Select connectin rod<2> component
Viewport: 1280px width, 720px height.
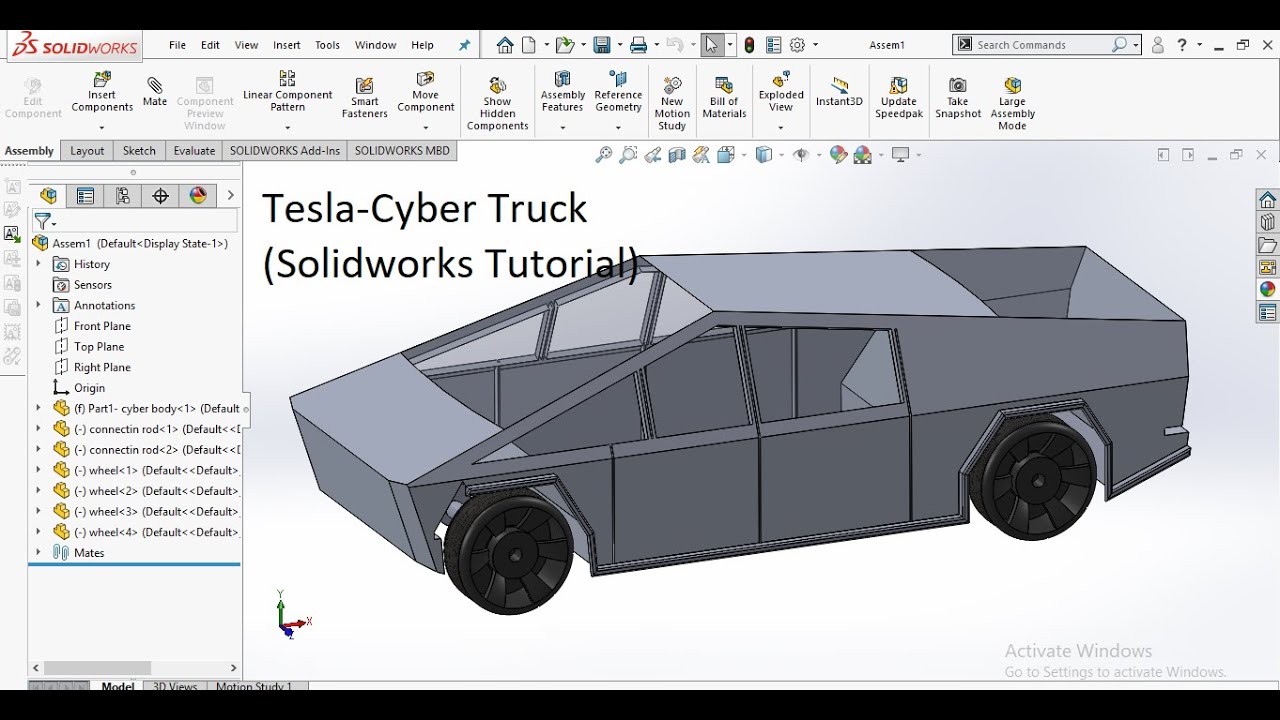pos(148,450)
